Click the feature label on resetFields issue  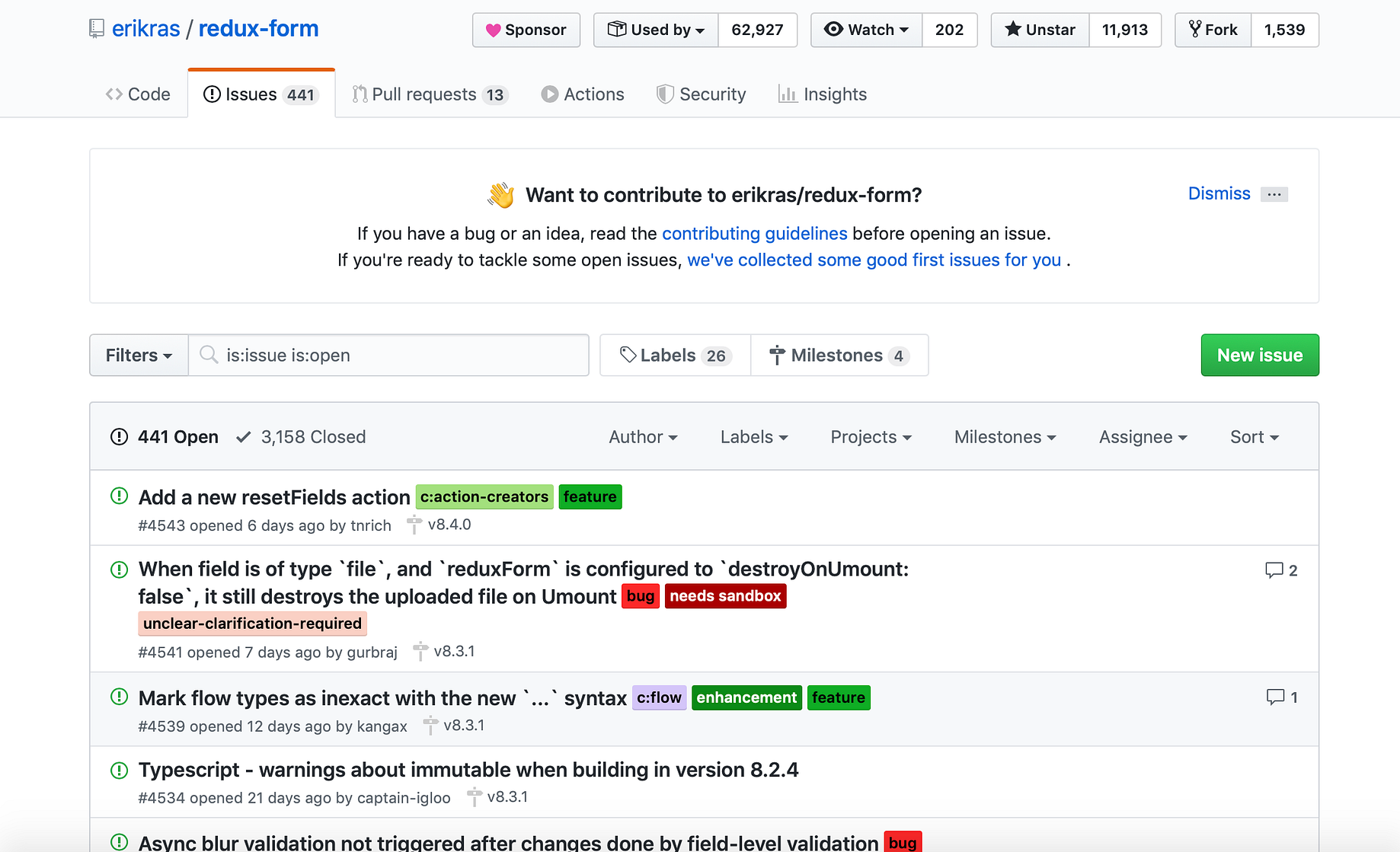590,496
